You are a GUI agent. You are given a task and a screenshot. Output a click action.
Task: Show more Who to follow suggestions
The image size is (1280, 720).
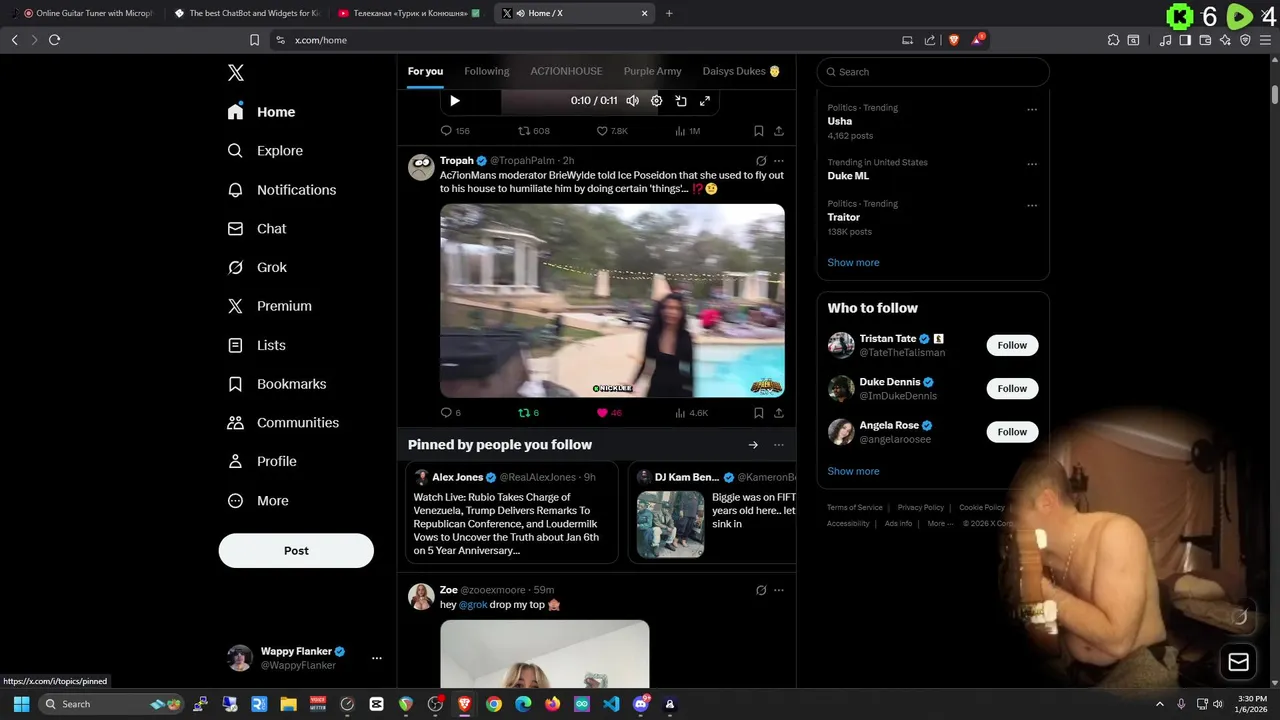pos(853,472)
